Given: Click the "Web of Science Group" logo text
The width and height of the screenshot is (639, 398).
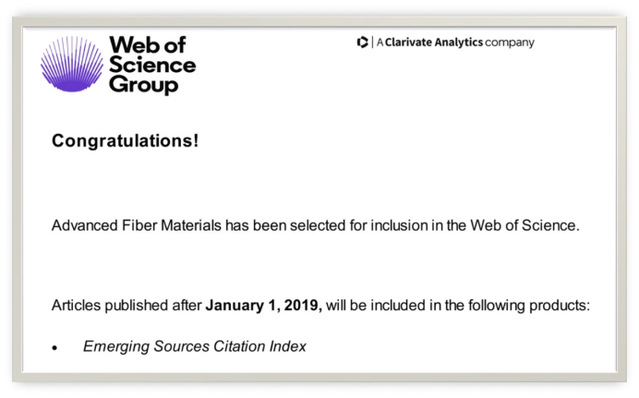Looking at the screenshot, I should click(152, 65).
